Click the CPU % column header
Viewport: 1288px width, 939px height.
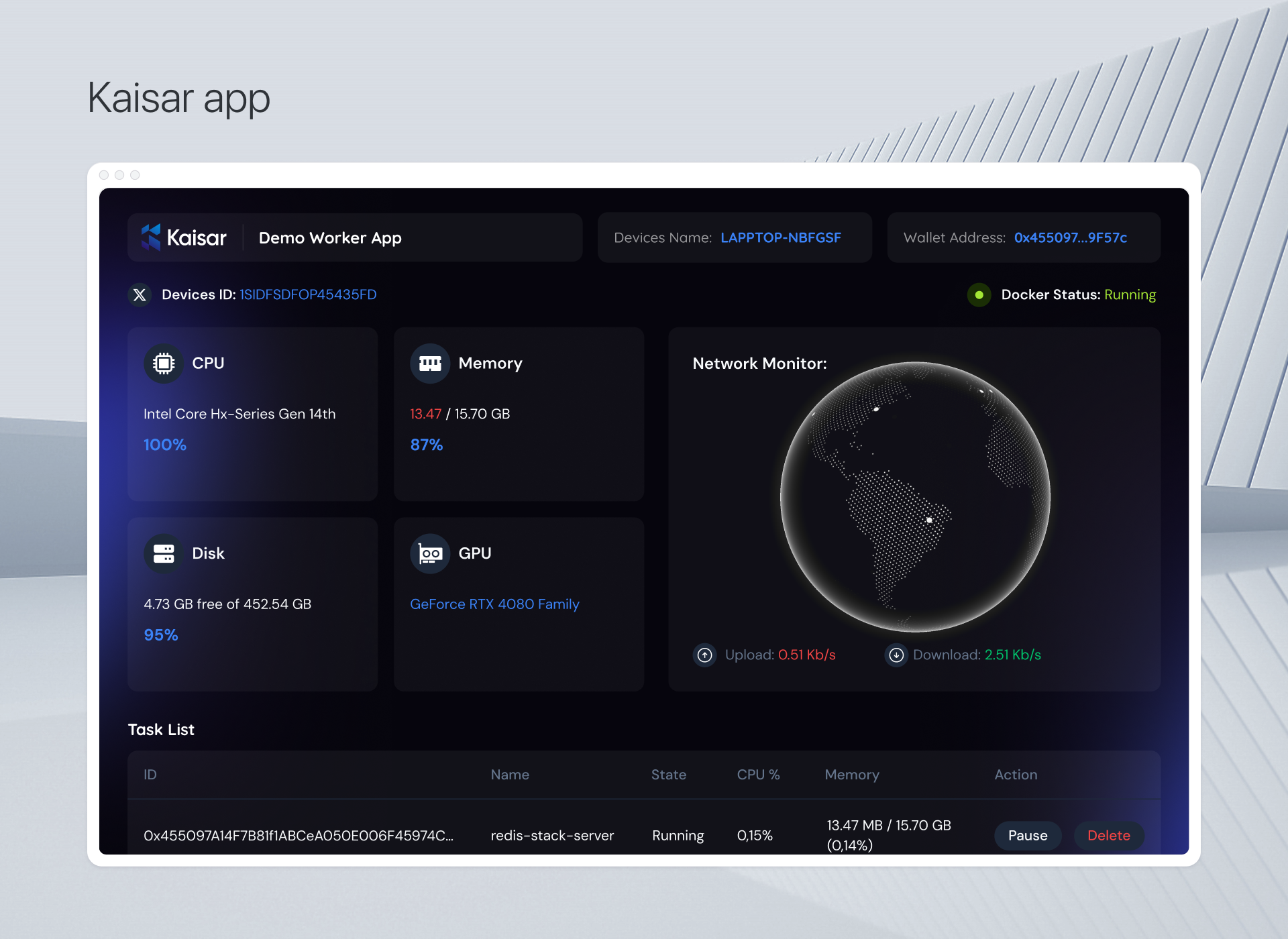click(x=758, y=775)
